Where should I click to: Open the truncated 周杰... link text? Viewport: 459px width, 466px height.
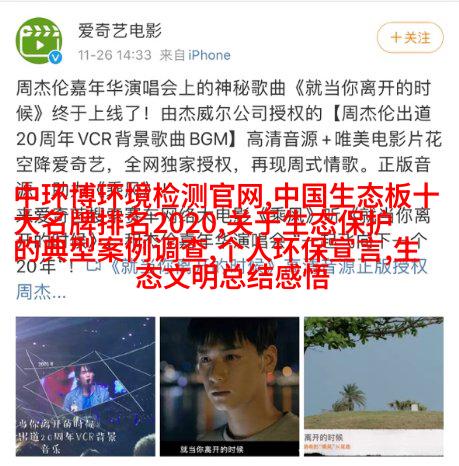(x=41, y=292)
